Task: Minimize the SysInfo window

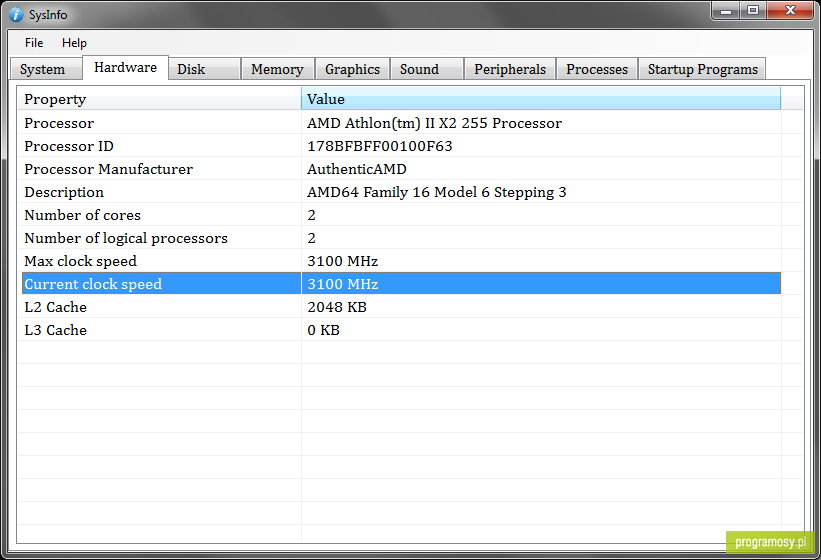Action: point(726,10)
